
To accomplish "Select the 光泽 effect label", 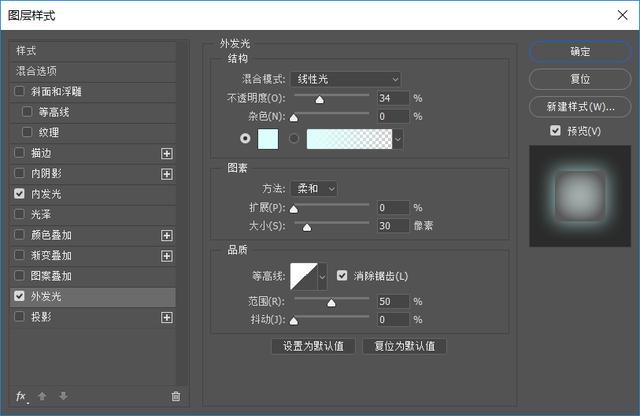I will 41,214.
